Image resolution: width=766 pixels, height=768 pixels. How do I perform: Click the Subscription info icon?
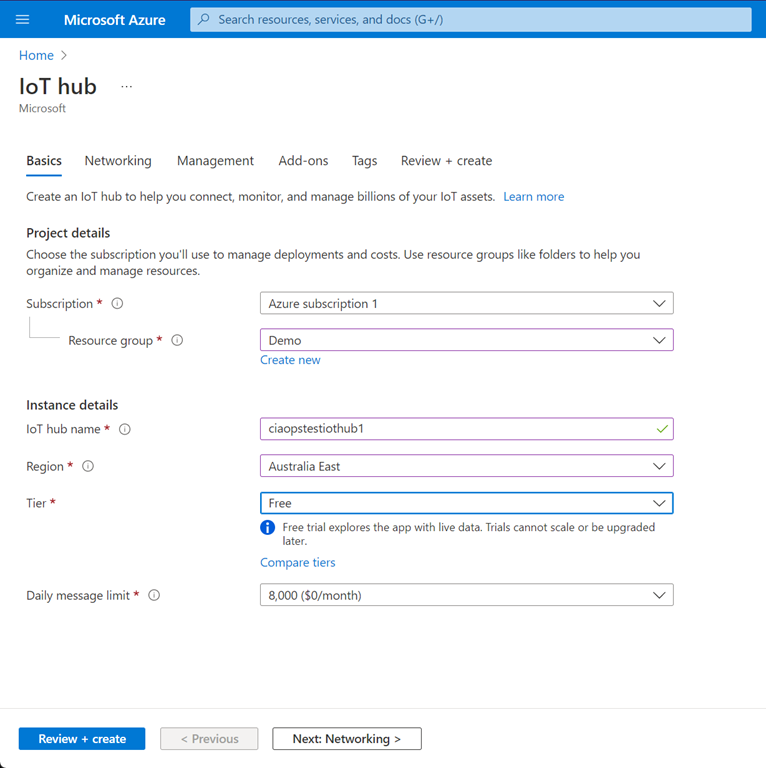point(117,304)
